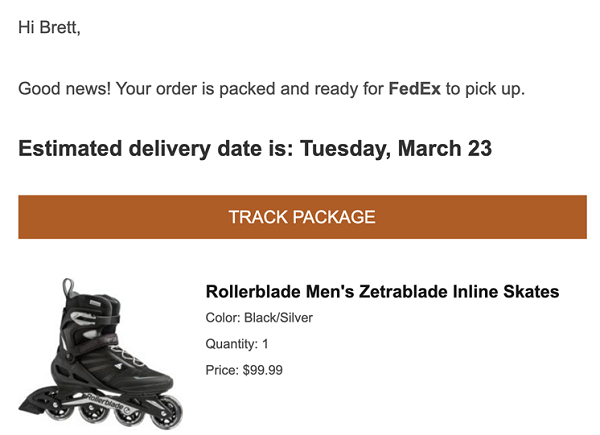This screenshot has height=435, width=600.
Task: Click the skate's heel pull loop
Action: [68, 288]
